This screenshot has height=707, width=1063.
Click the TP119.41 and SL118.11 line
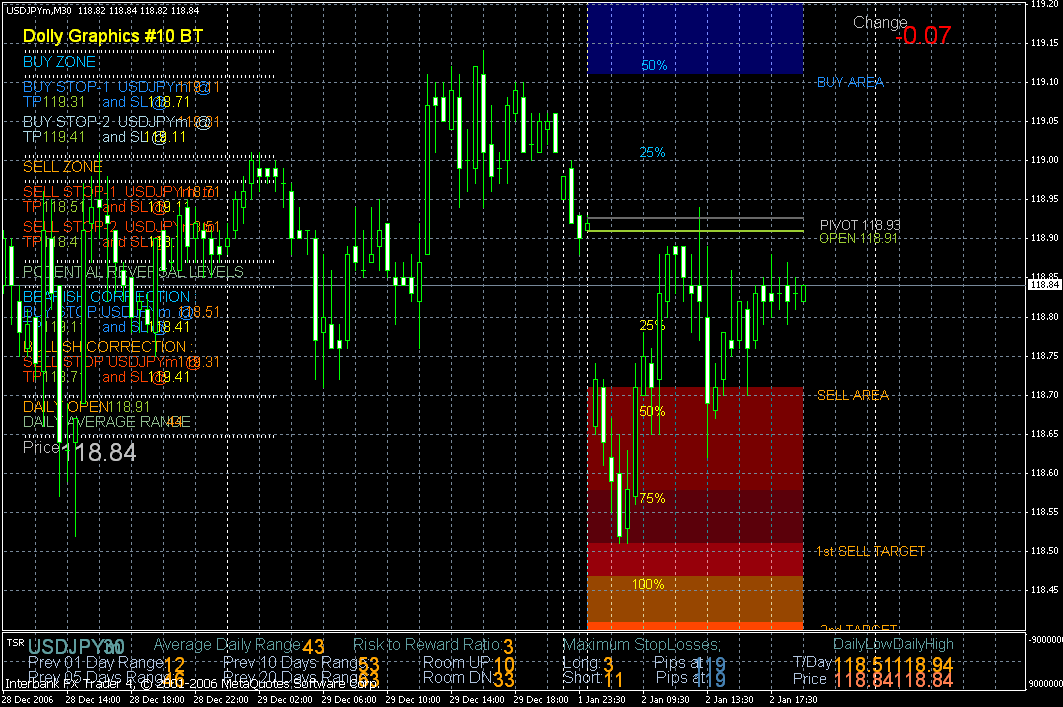[x=104, y=137]
